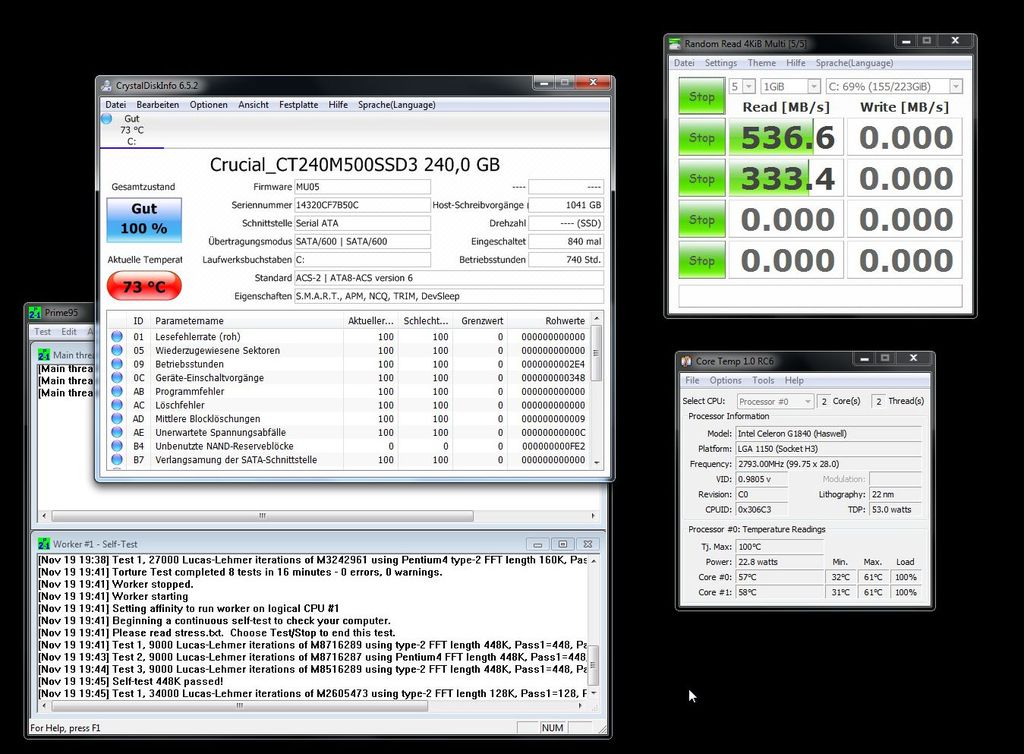Open the Settings menu in CrystalDiskMark
This screenshot has width=1024, height=754.
720,63
